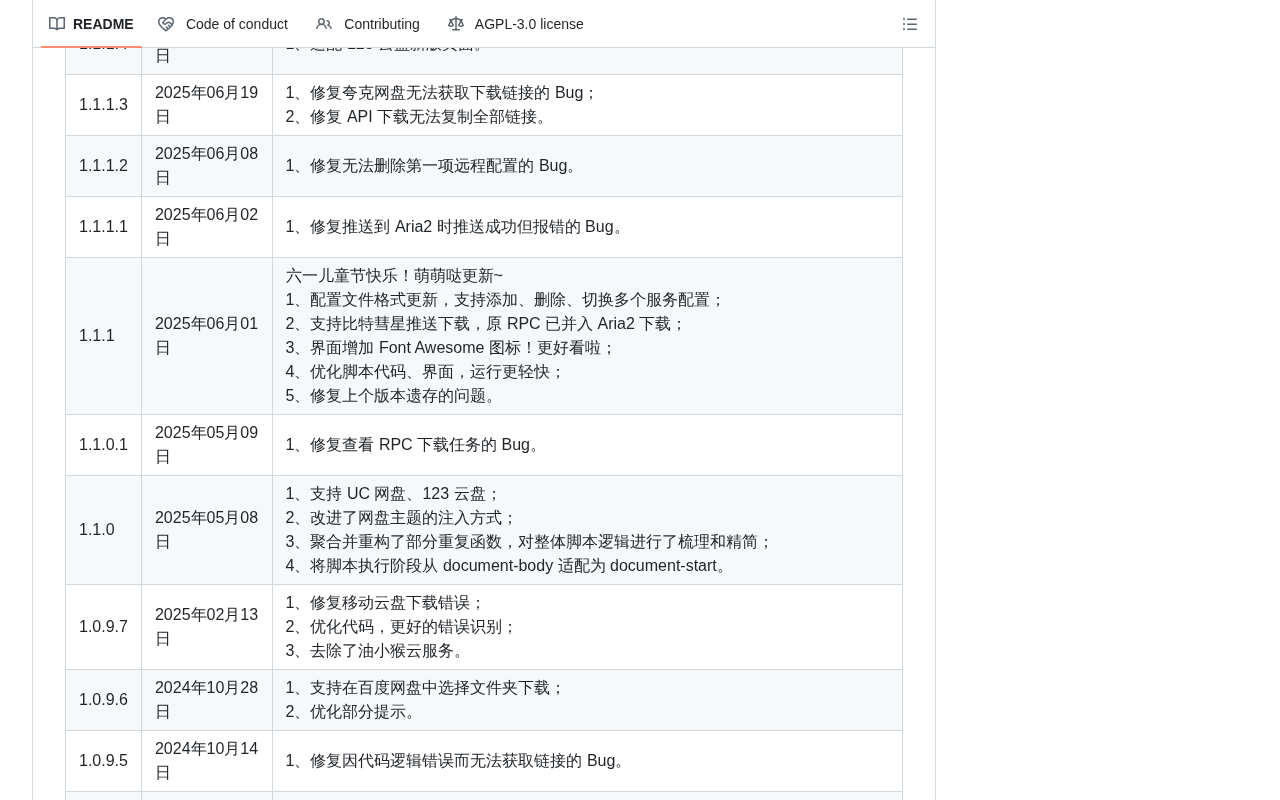The width and height of the screenshot is (1280, 800).
Task: Open the outline table of contents icon
Action: (x=910, y=24)
